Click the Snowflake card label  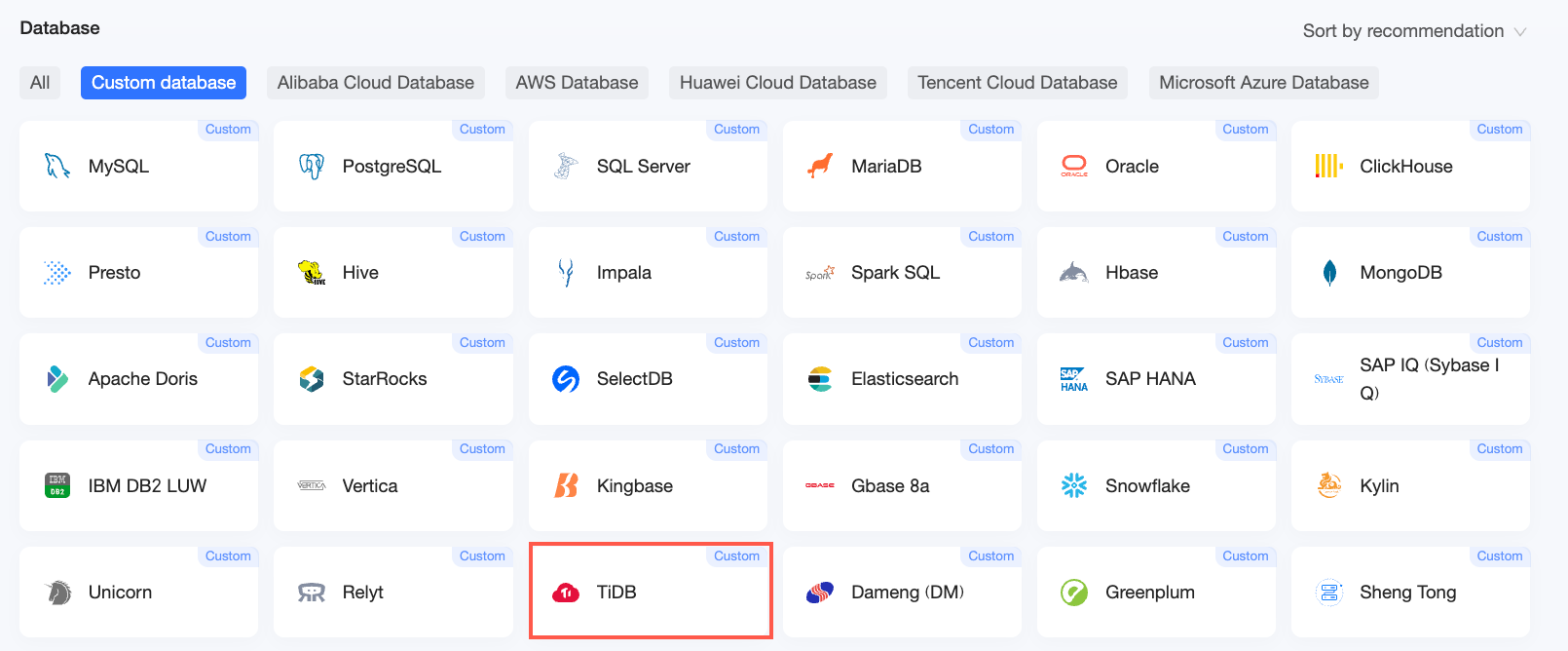click(x=1147, y=485)
